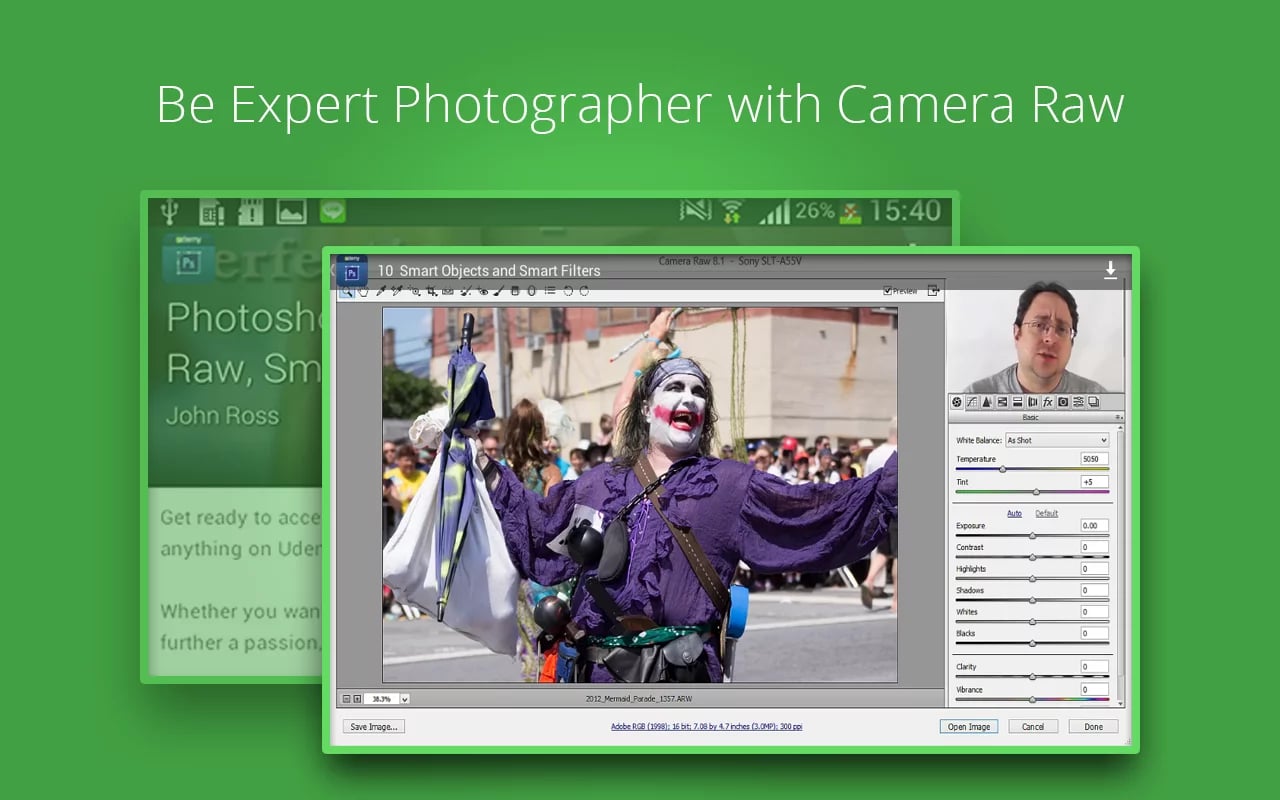Click the Auto link in Basic panel

1014,513
